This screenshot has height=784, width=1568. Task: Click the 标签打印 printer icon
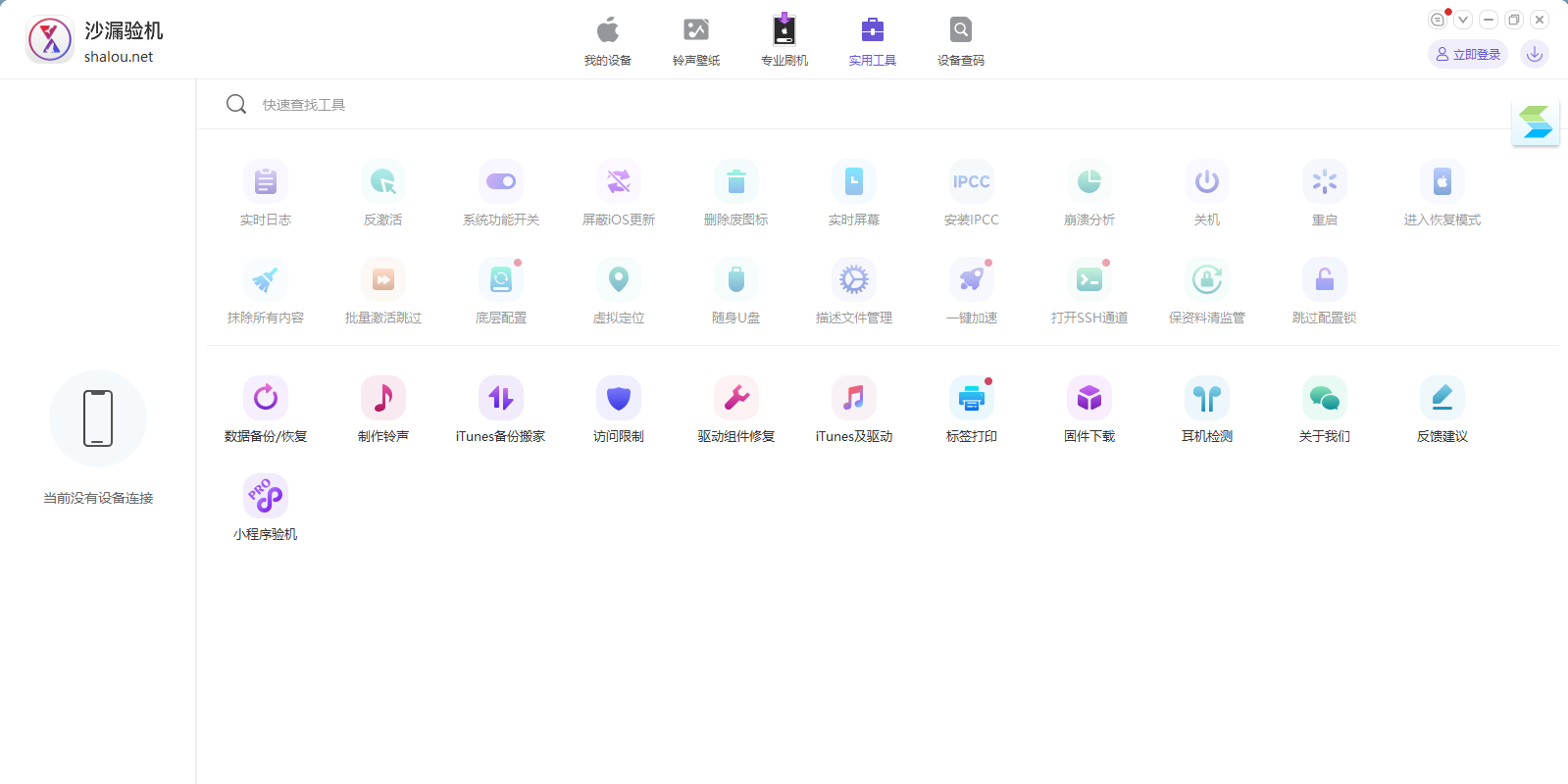coord(972,399)
